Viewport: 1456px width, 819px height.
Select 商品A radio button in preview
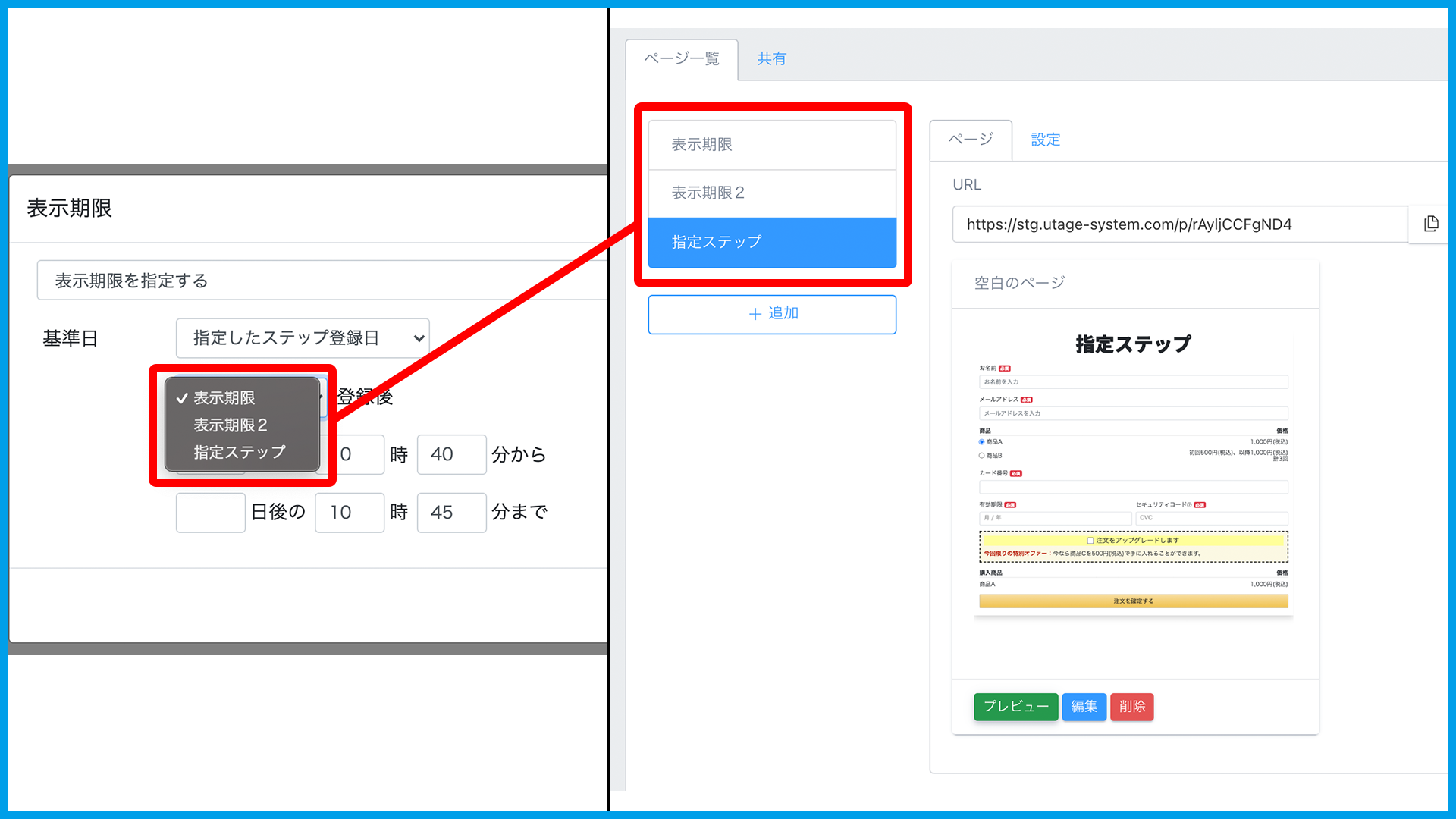click(981, 441)
